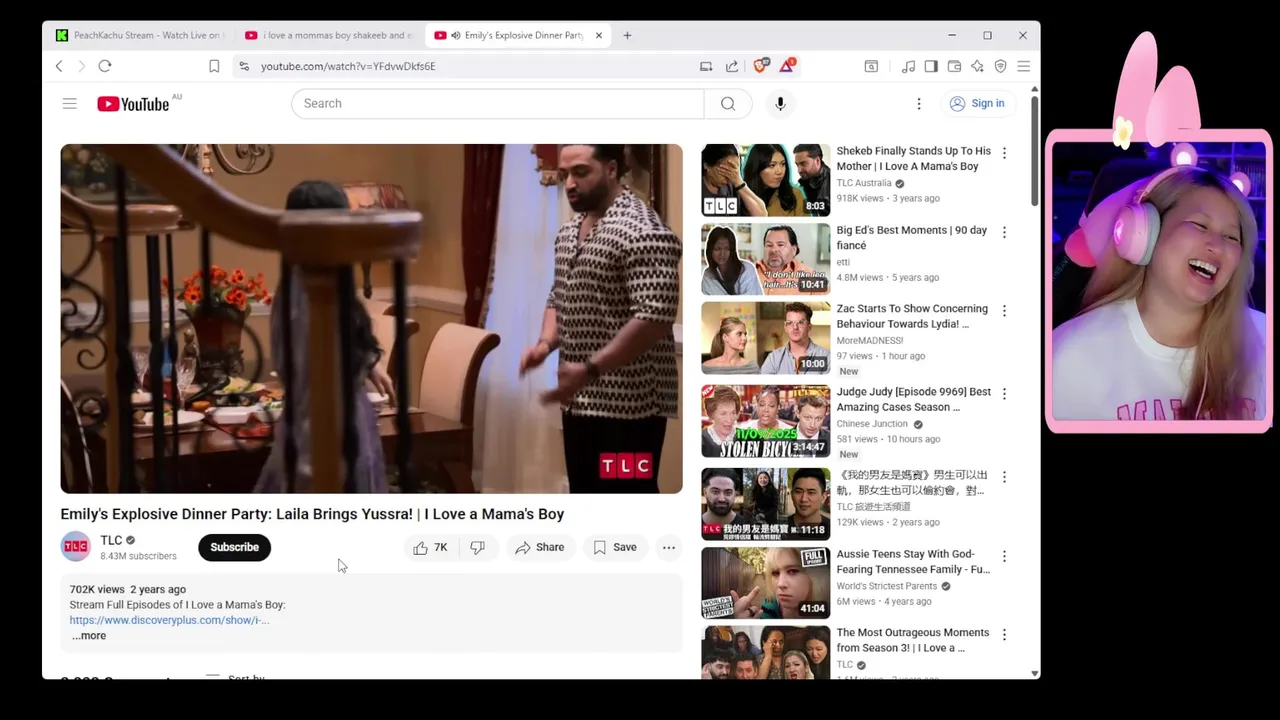The image size is (1280, 720).
Task: Reload the current page
Action: coord(105,66)
